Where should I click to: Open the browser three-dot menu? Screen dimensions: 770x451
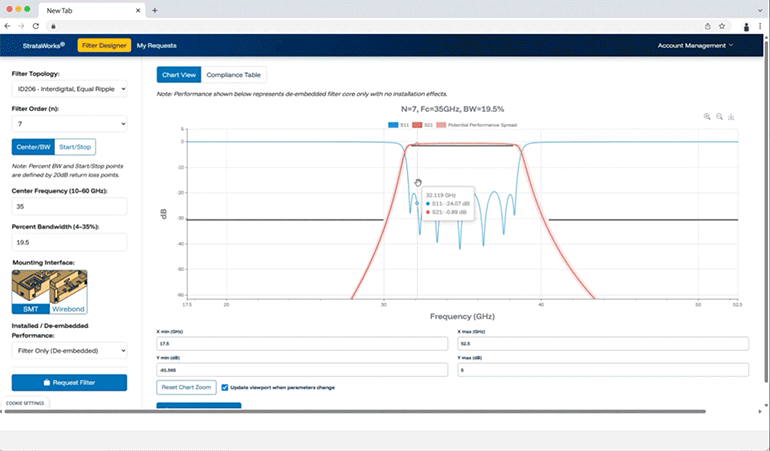coord(760,26)
